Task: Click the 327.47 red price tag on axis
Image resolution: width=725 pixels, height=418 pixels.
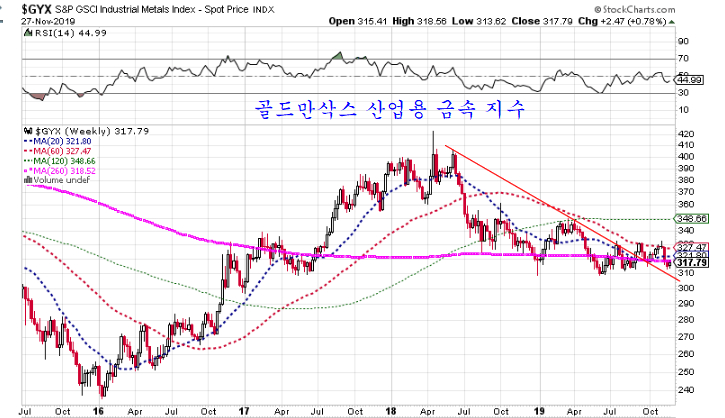Action: click(692, 247)
